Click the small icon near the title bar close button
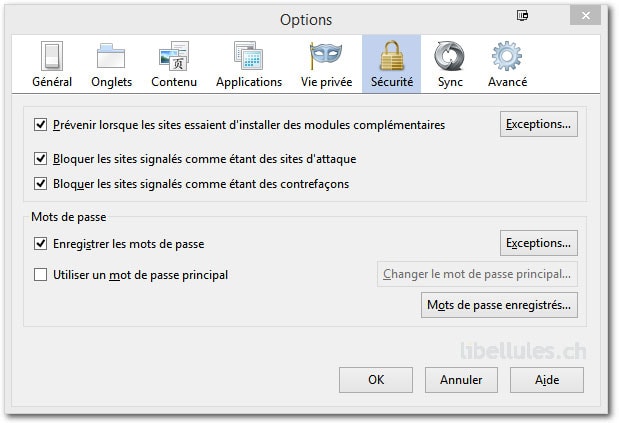 pyautogui.click(x=522, y=15)
